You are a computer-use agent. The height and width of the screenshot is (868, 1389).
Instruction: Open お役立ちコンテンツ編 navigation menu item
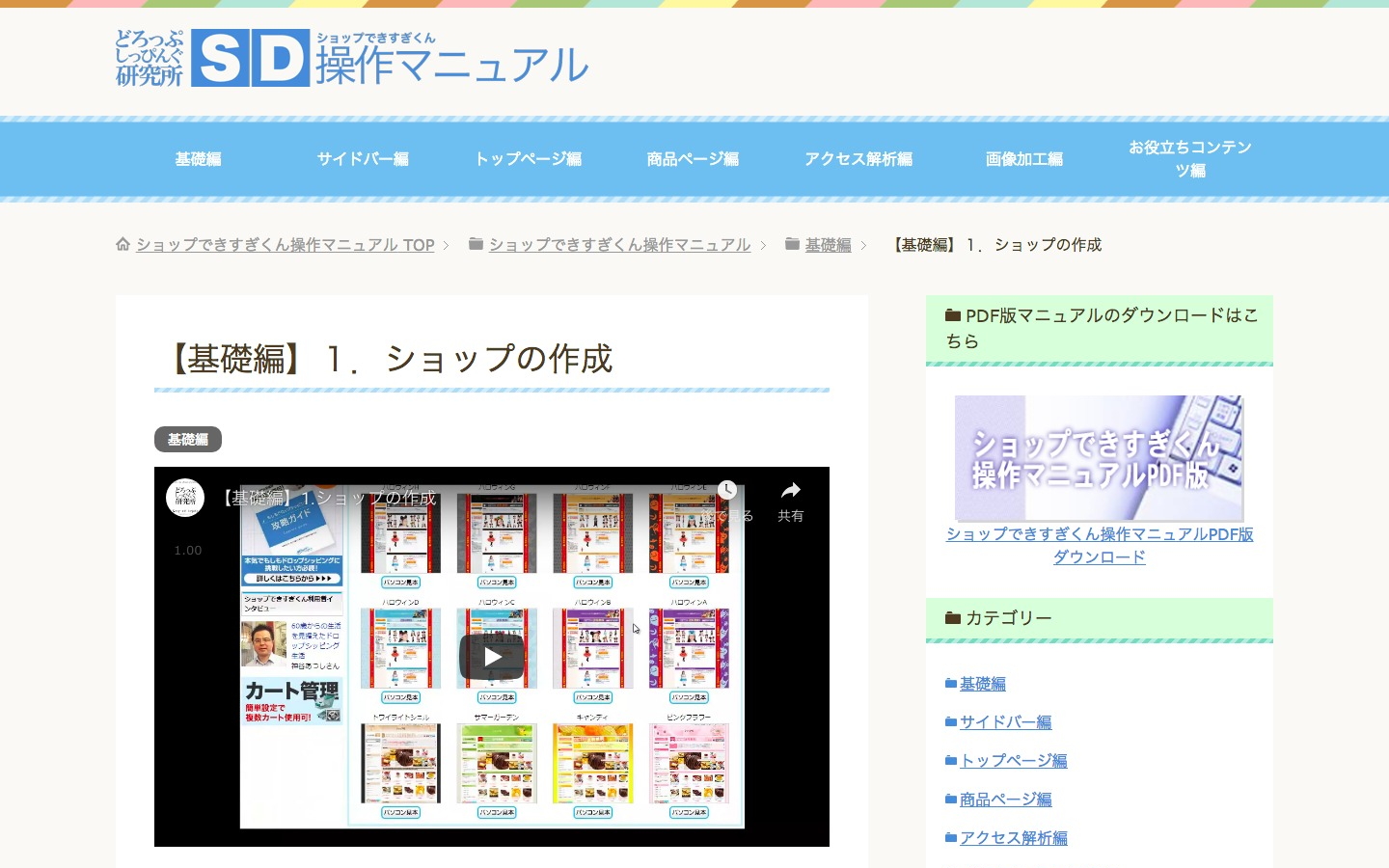pos(1190,159)
